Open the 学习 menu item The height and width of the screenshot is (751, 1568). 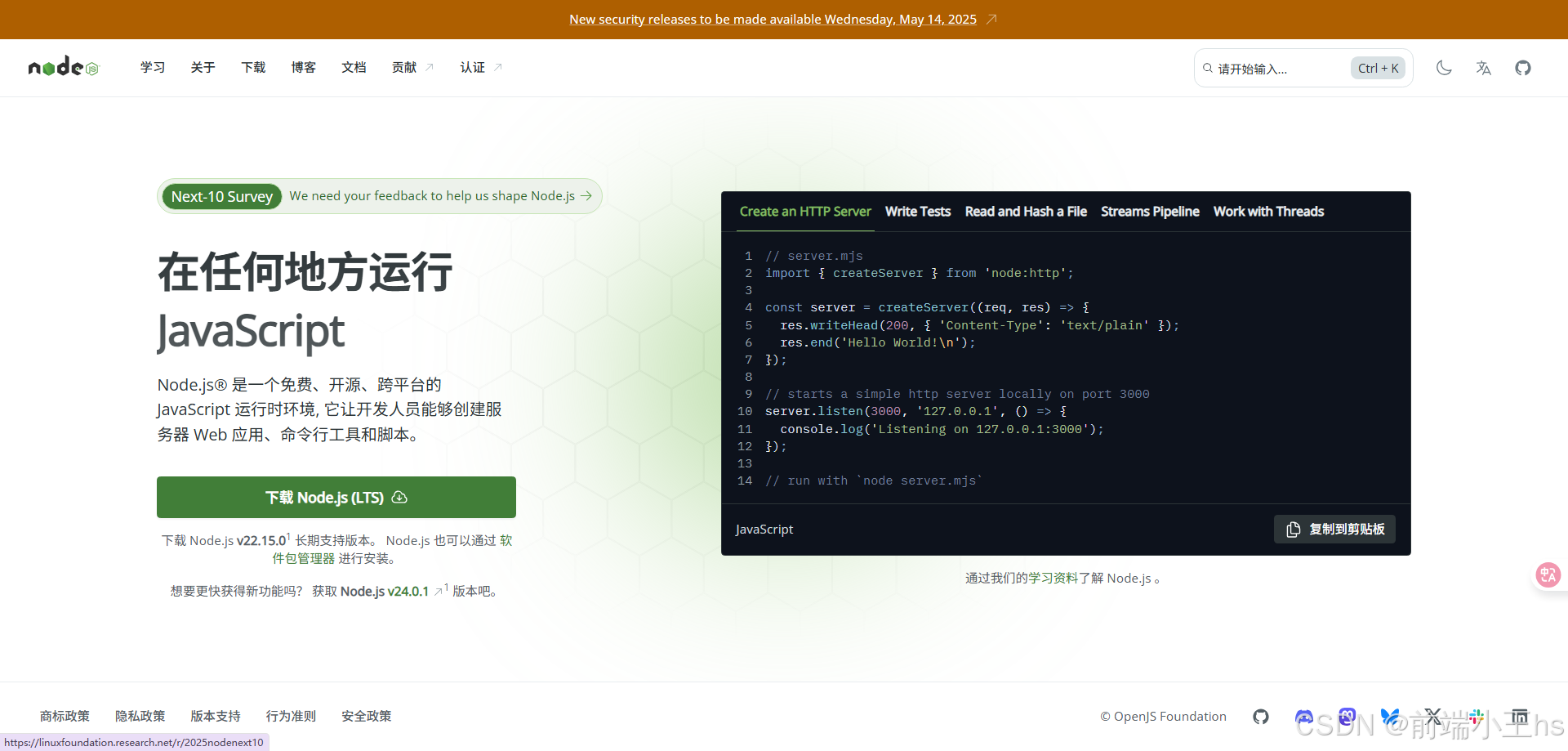(x=153, y=67)
